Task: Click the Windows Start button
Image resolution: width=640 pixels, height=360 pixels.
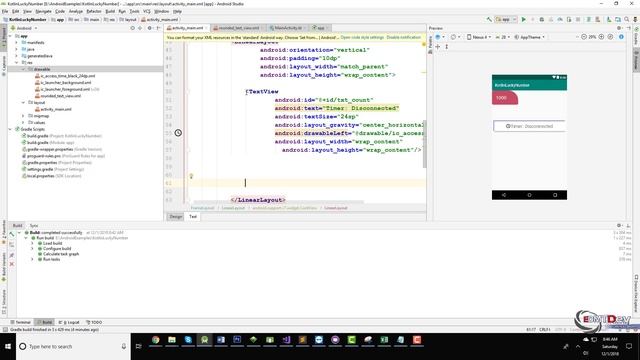Action: tap(8, 346)
